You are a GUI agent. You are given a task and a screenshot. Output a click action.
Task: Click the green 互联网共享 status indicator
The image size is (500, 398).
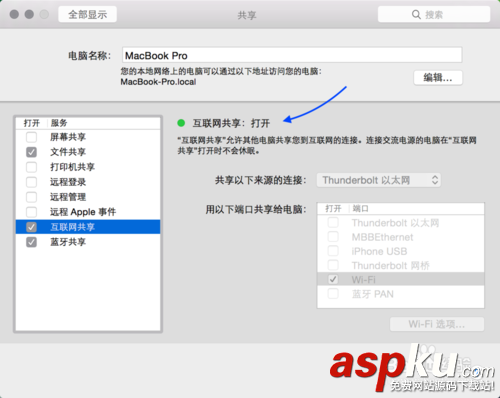point(181,123)
